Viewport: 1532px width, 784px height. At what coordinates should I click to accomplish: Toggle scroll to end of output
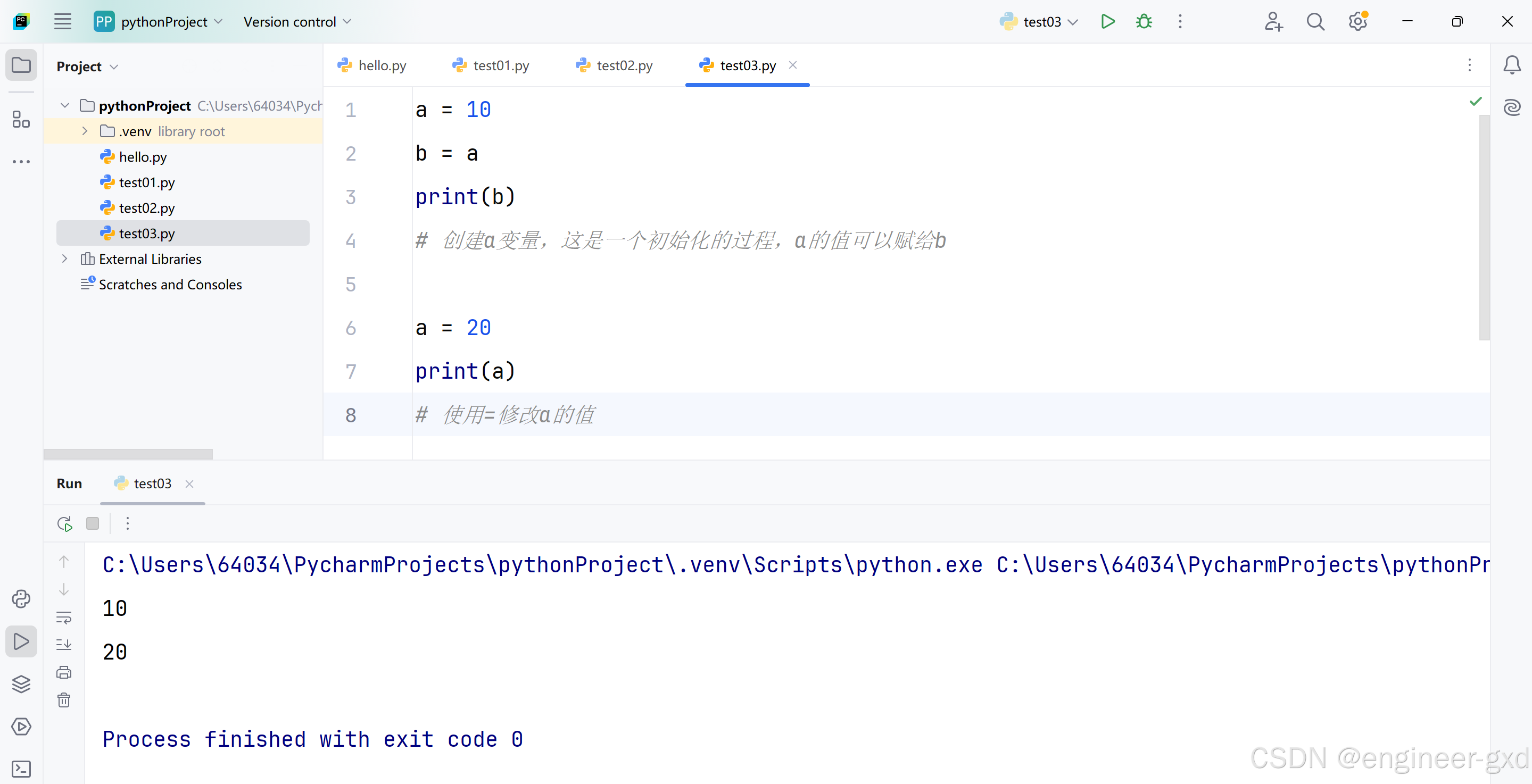[64, 644]
